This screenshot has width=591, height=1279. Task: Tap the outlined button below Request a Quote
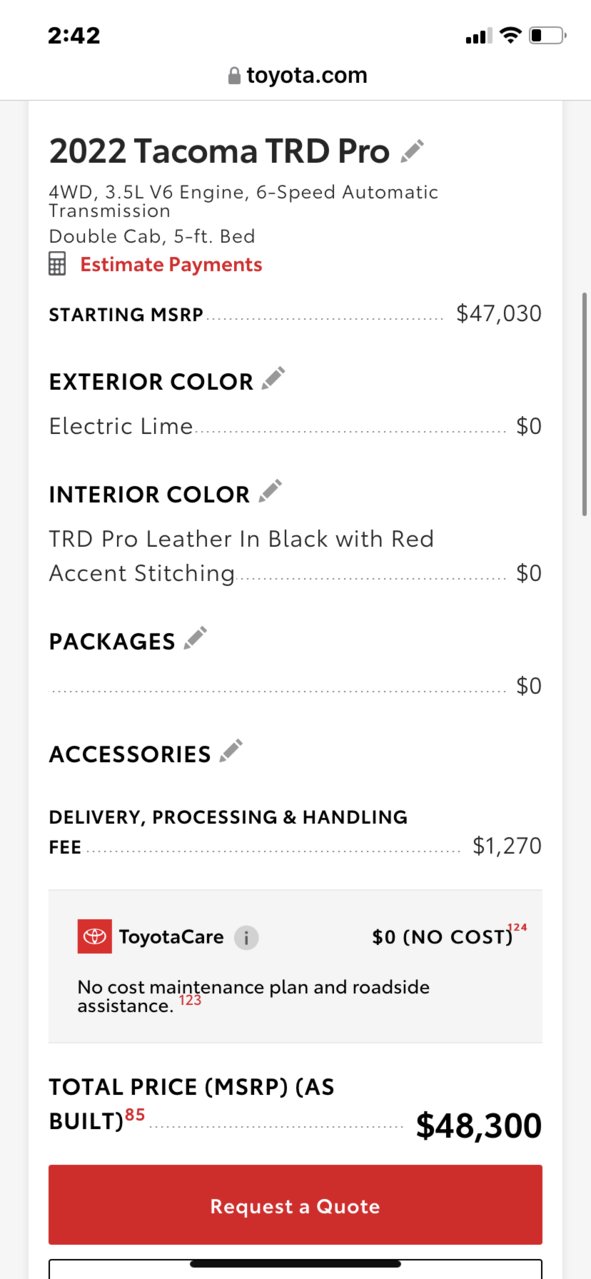pos(295,1268)
